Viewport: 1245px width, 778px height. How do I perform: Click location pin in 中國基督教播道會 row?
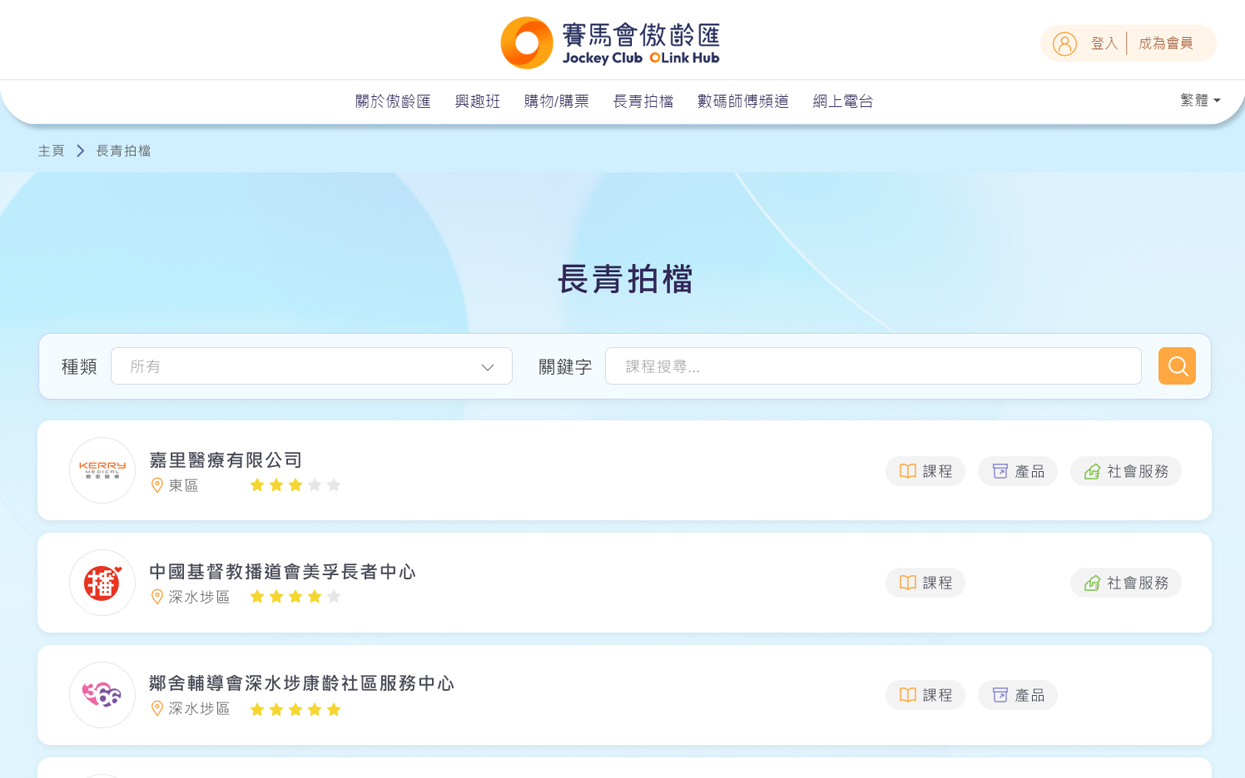[157, 597]
